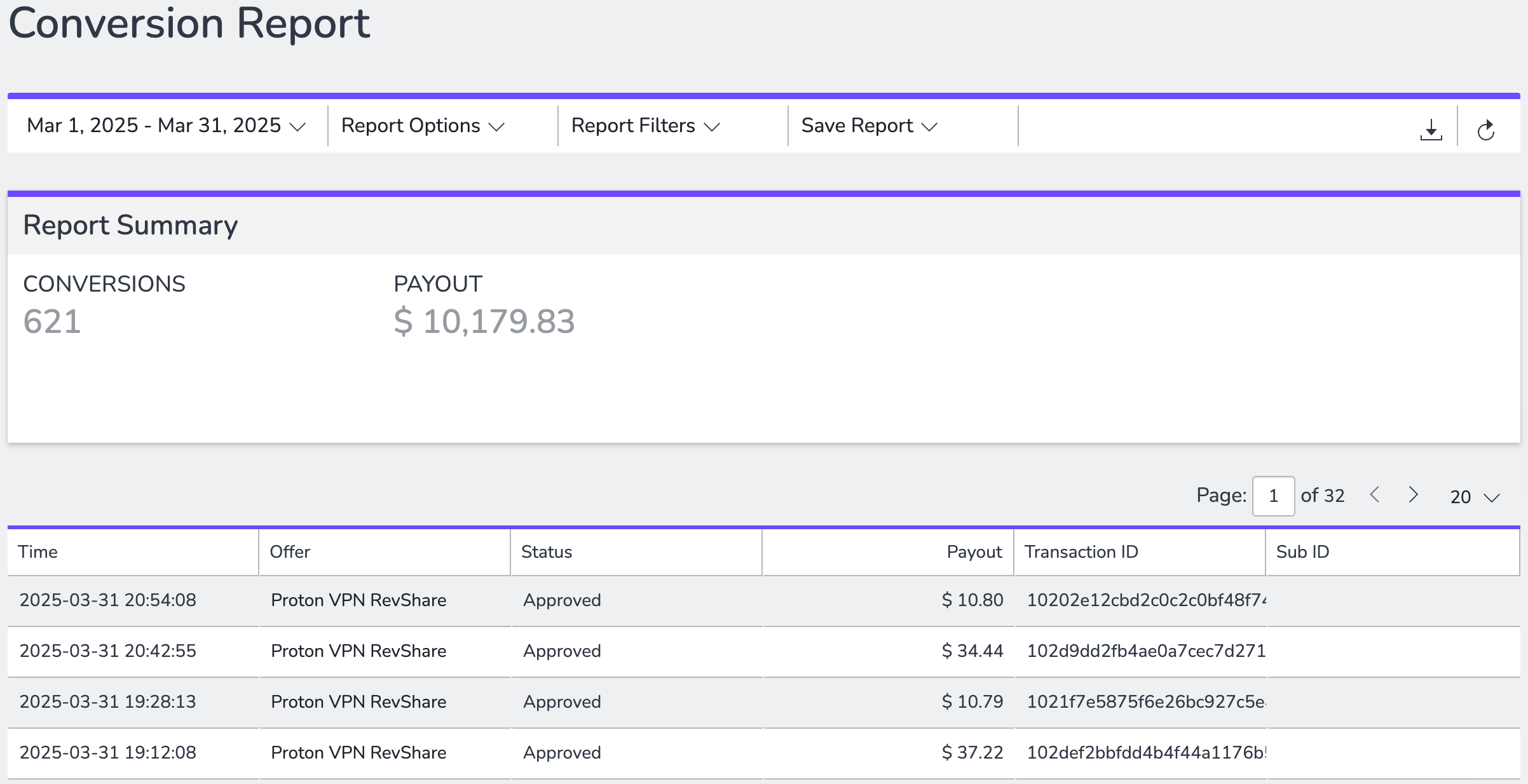The height and width of the screenshot is (784, 1528).
Task: Open the Report Filters dropdown
Action: coord(645,126)
